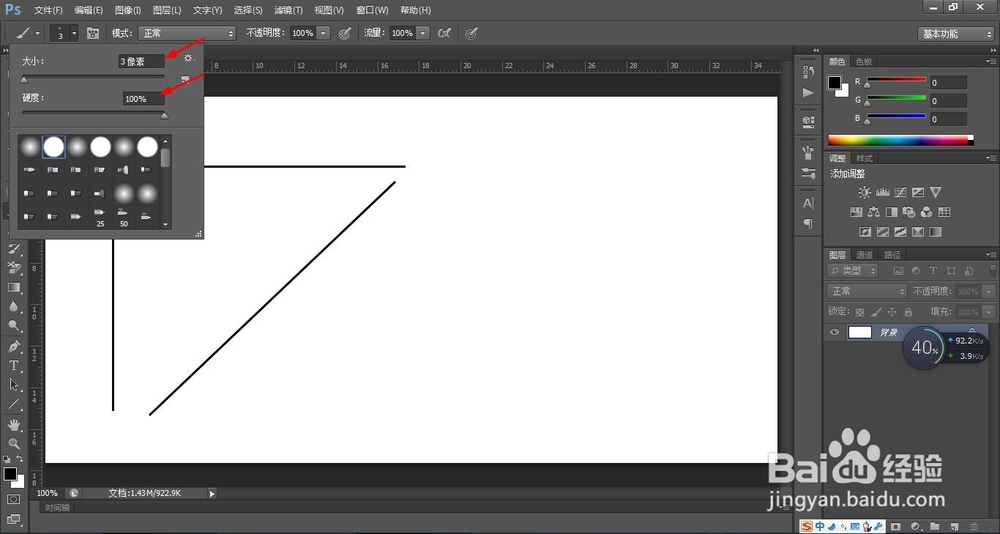
Task: Select the Dodge tool
Action: point(14,326)
